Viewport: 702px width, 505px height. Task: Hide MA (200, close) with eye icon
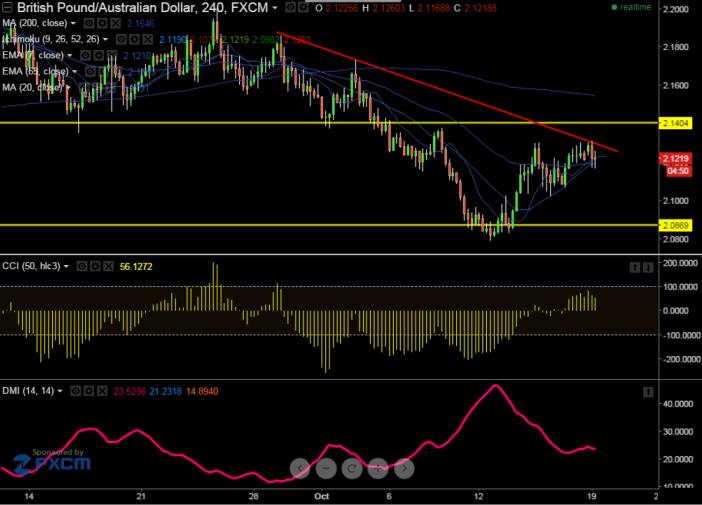click(x=89, y=23)
